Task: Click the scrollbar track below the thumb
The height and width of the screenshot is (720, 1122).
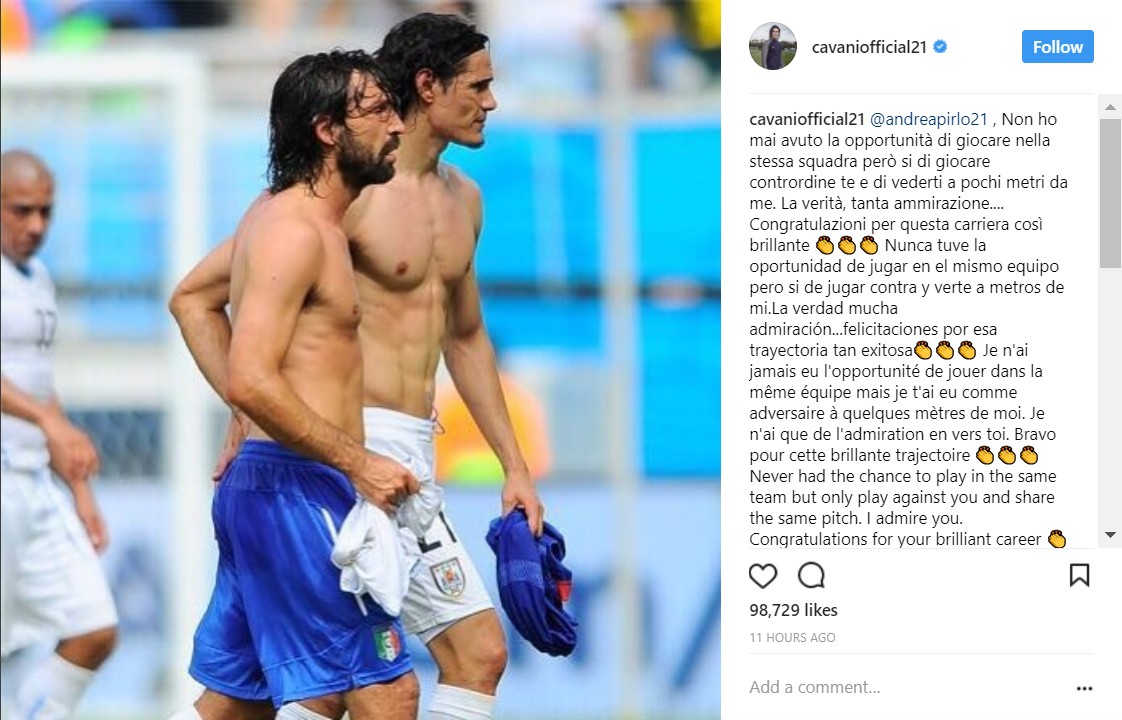Action: coord(1110,396)
